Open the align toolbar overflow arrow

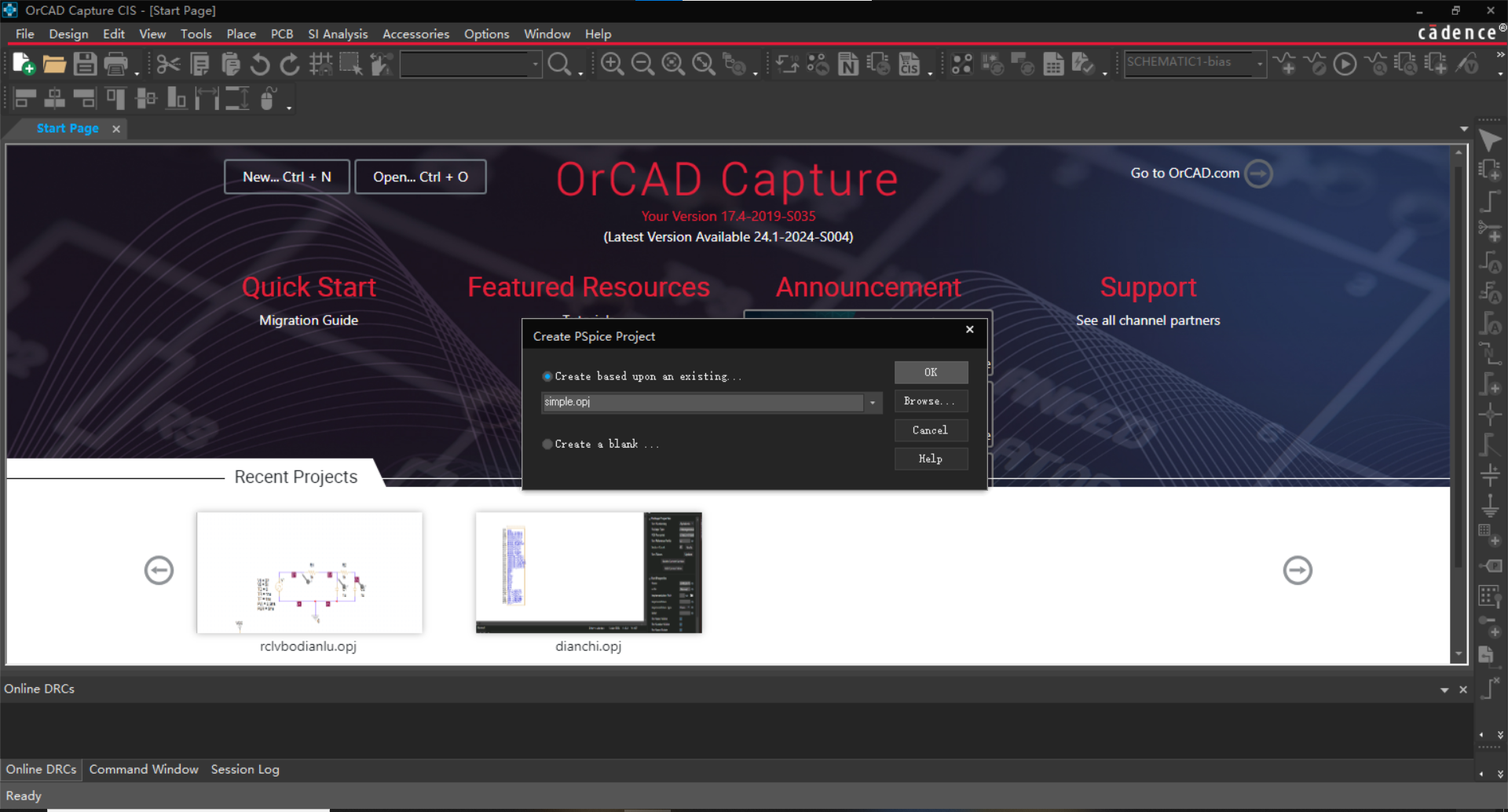pos(289,107)
